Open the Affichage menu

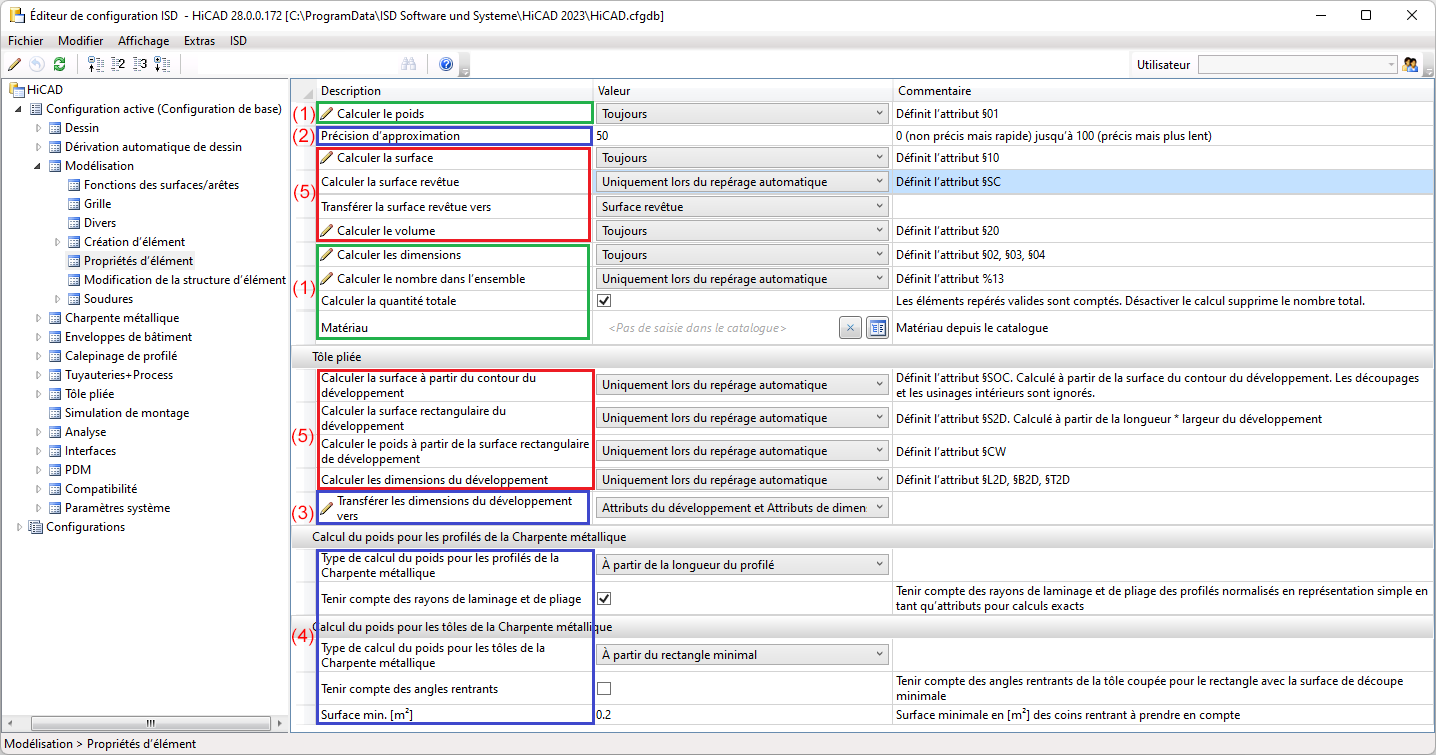coord(143,41)
